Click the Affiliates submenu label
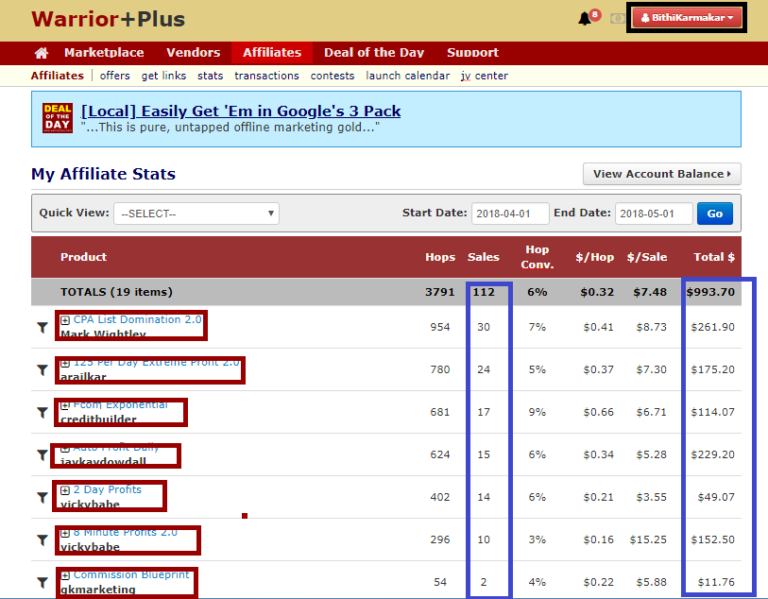 pyautogui.click(x=57, y=76)
